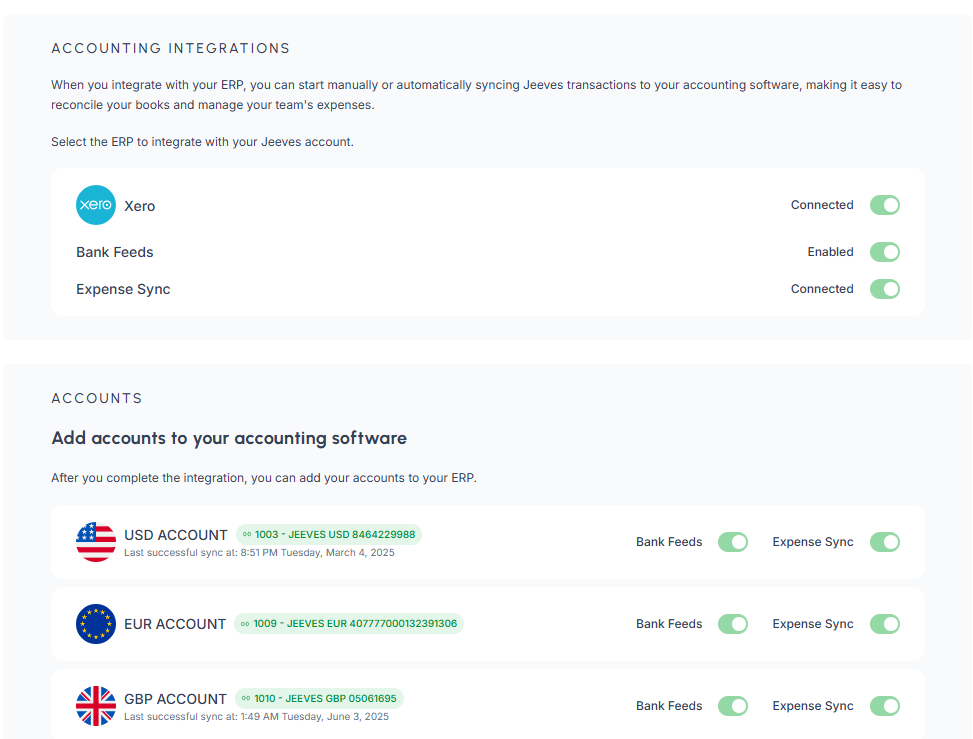Click the UK flag icon
The width and height of the screenshot is (973, 739).
pos(96,706)
